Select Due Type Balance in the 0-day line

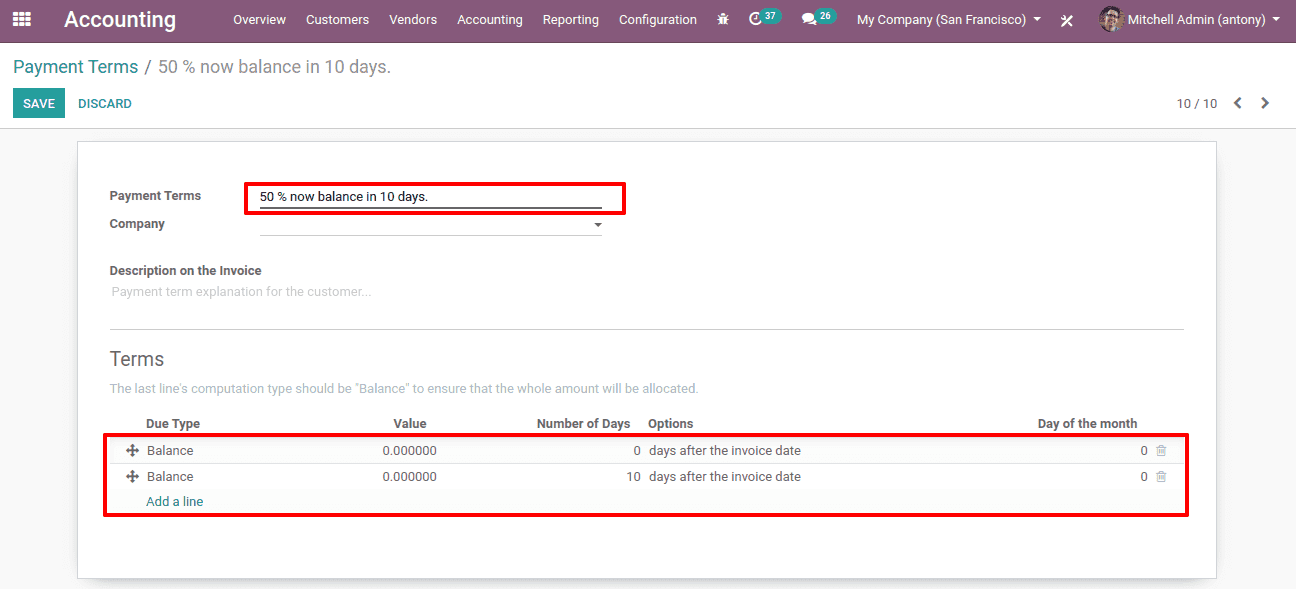pyautogui.click(x=170, y=451)
